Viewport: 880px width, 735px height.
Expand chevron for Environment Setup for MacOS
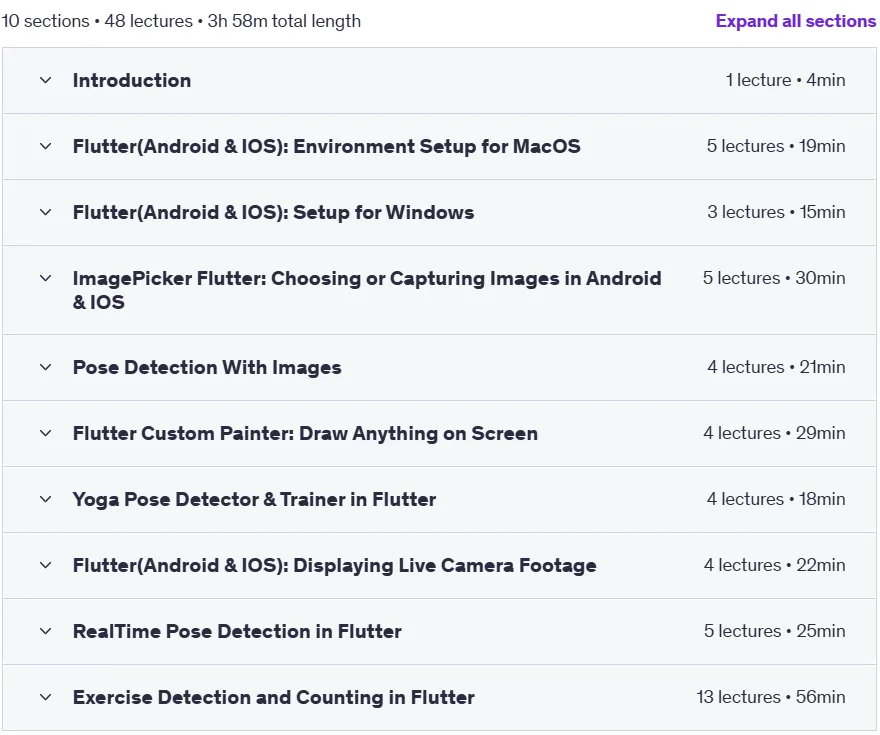coord(45,146)
